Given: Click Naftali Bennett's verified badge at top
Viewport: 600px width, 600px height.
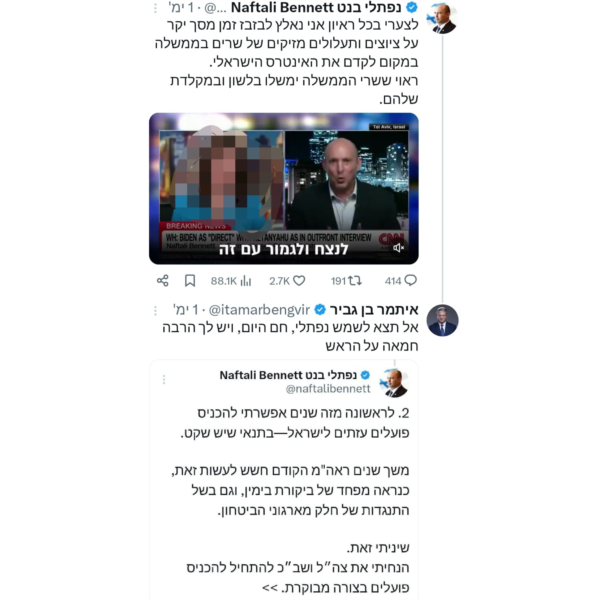Looking at the screenshot, I should 412,7.
